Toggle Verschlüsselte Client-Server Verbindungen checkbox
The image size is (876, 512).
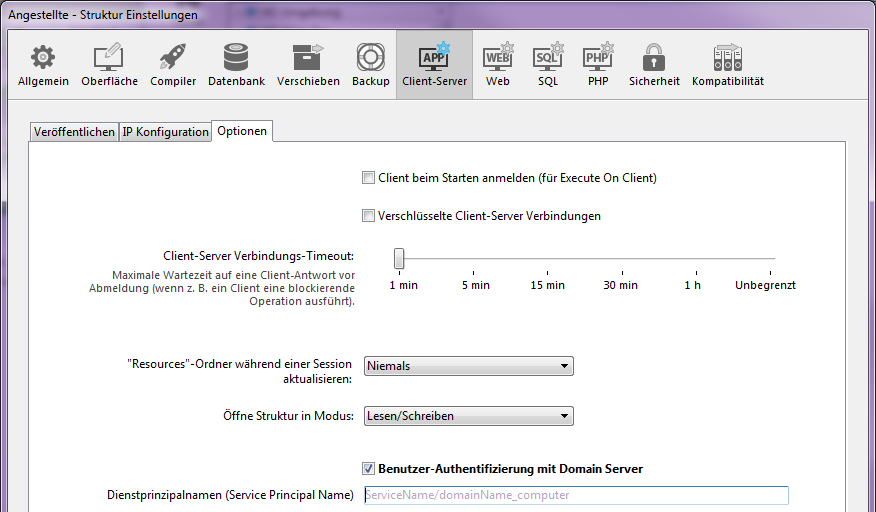(x=368, y=216)
